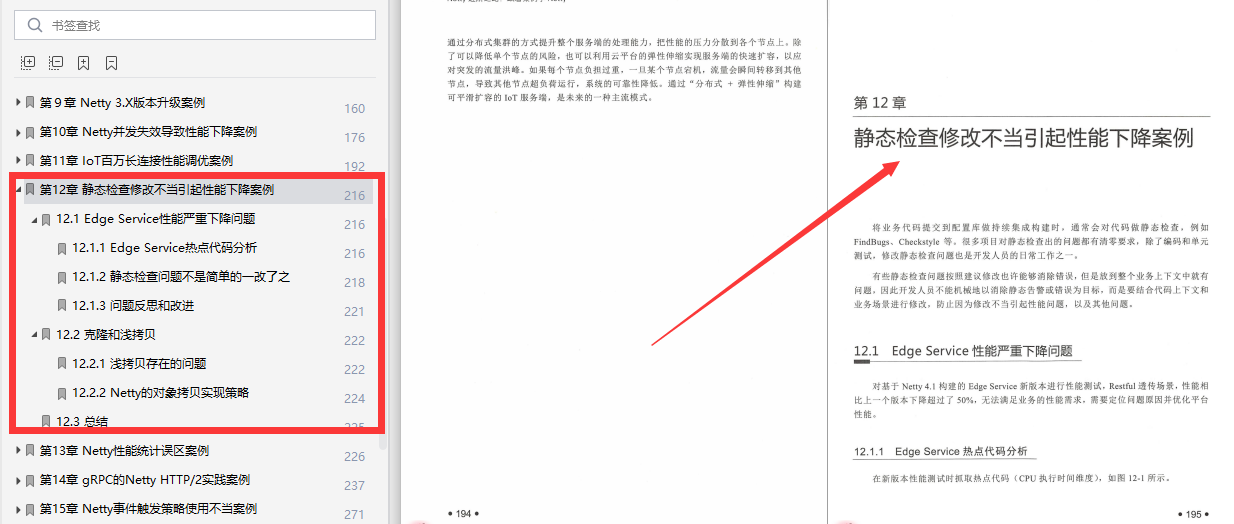The image size is (1234, 524).
Task: Add a new bookmark with the bookmark-plus icon
Action: (x=84, y=63)
